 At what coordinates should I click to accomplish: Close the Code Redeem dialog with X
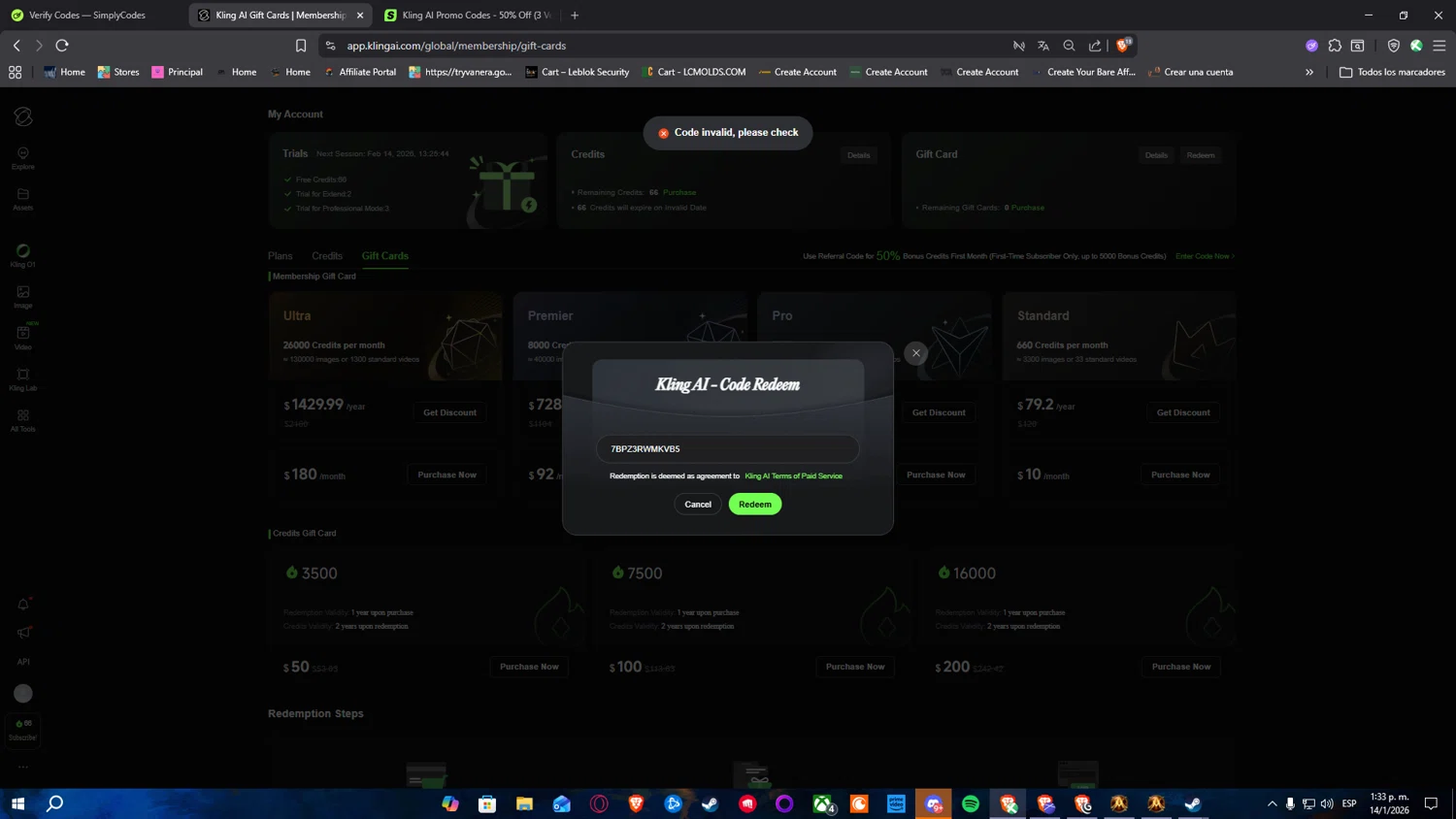915,353
